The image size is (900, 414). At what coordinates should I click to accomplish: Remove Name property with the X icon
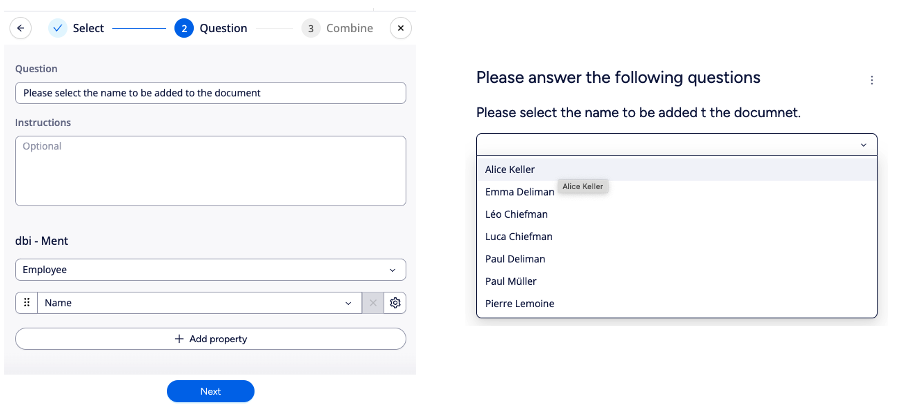coord(373,303)
